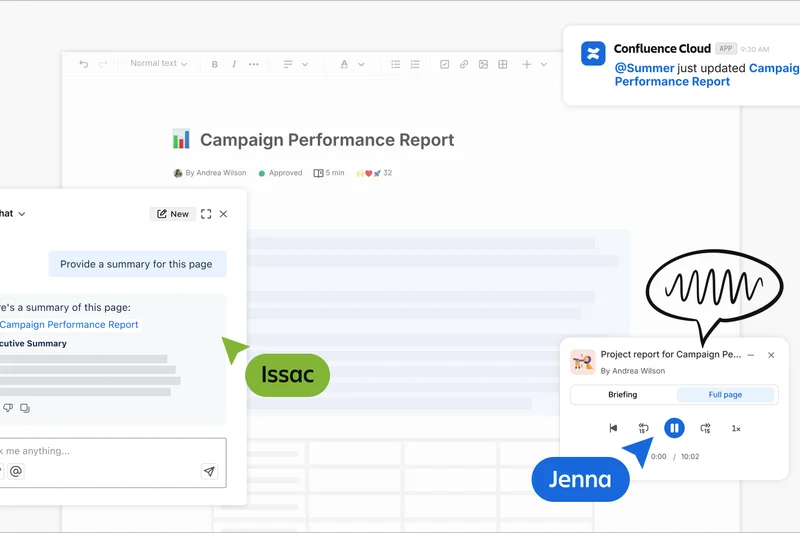The height and width of the screenshot is (533, 800).
Task: Click the action item checkbox icon in toolbar
Action: 445,64
